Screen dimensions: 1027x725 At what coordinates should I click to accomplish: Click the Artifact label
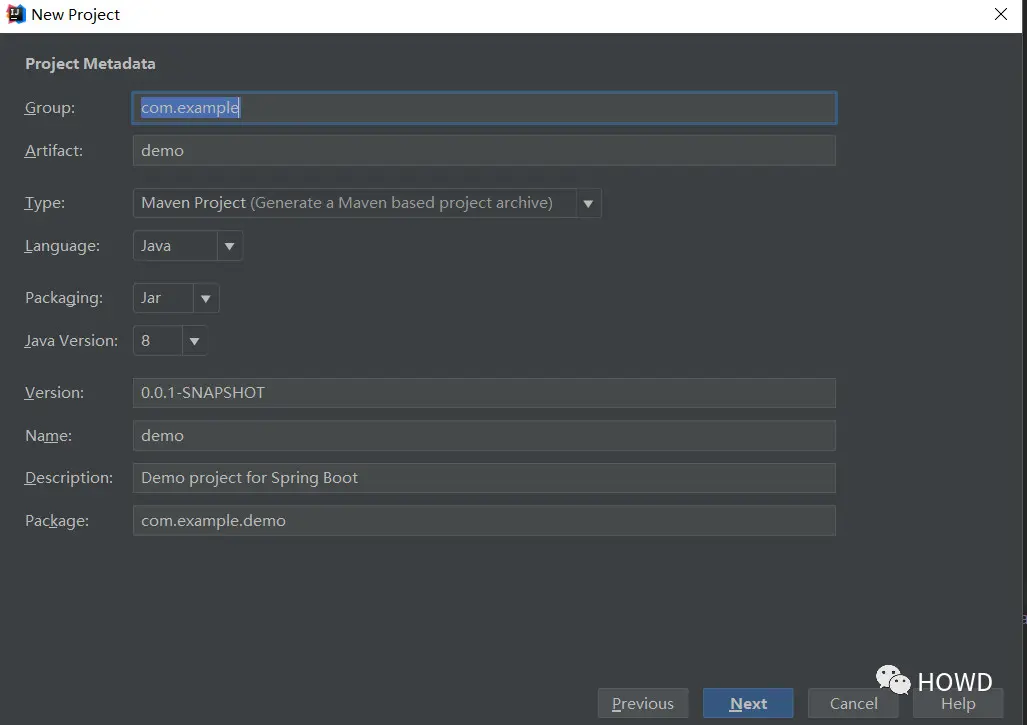click(54, 151)
